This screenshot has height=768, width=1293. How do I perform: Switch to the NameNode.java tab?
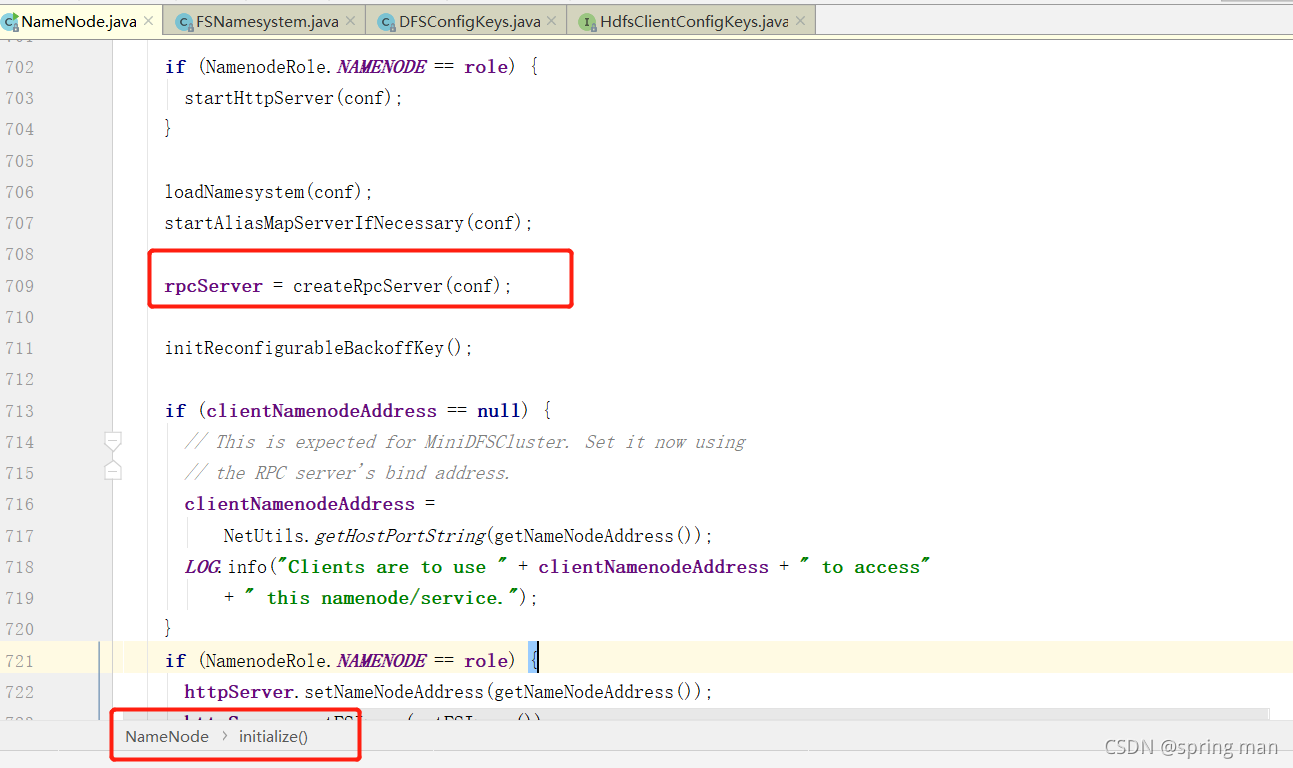(x=80, y=21)
